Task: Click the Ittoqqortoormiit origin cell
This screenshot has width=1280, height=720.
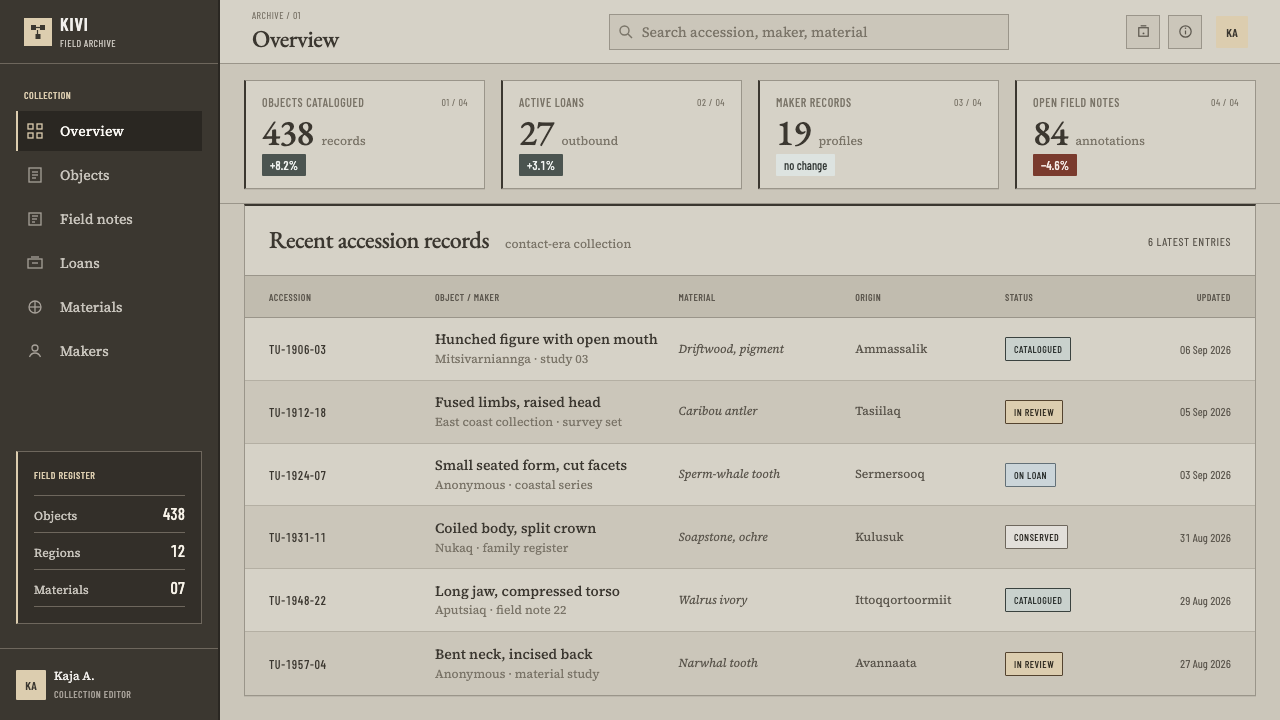Action: 903,600
